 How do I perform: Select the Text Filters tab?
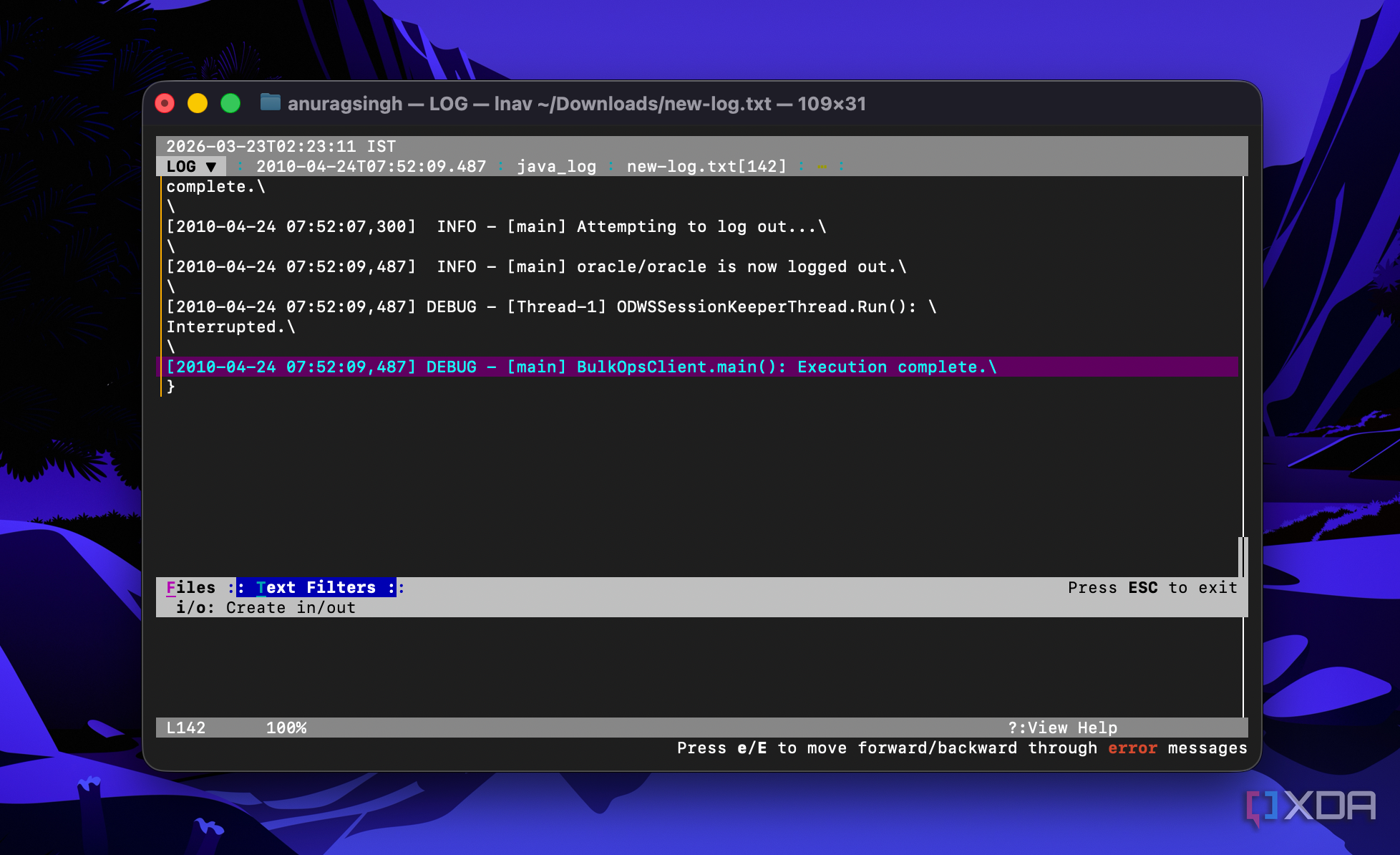(x=316, y=587)
